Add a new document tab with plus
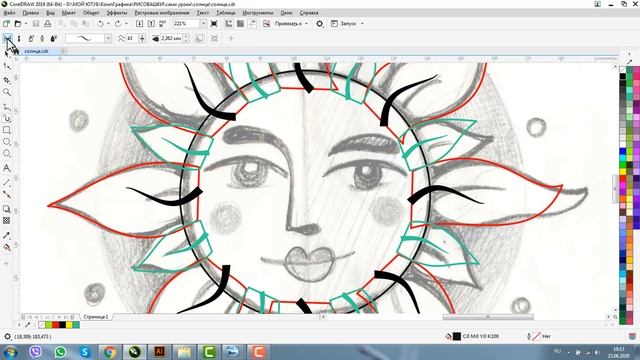640x360 pixels. click(64, 51)
